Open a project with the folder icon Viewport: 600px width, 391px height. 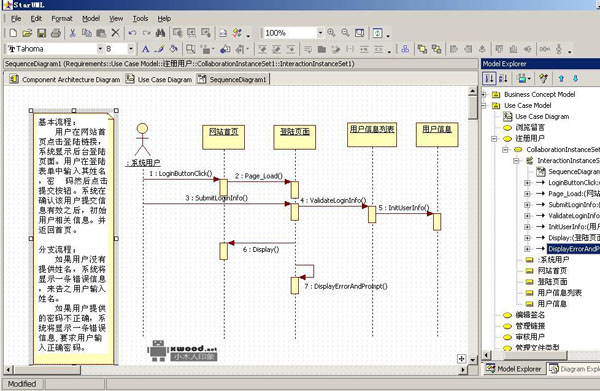[27, 33]
